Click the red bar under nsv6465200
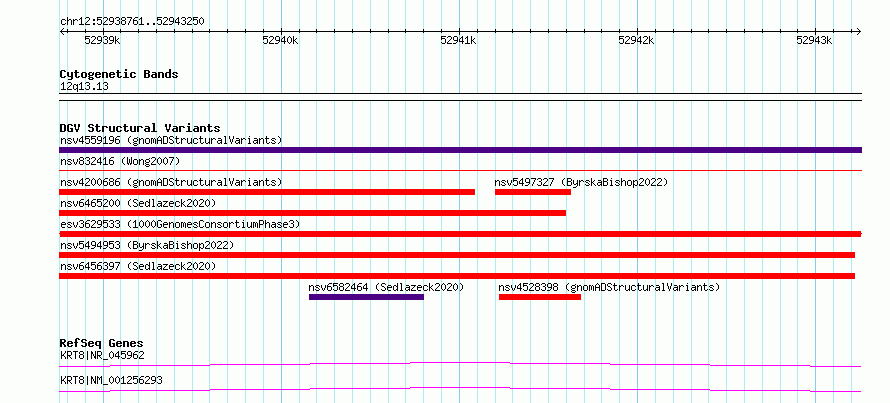Image resolution: width=890 pixels, height=403 pixels. coord(312,213)
